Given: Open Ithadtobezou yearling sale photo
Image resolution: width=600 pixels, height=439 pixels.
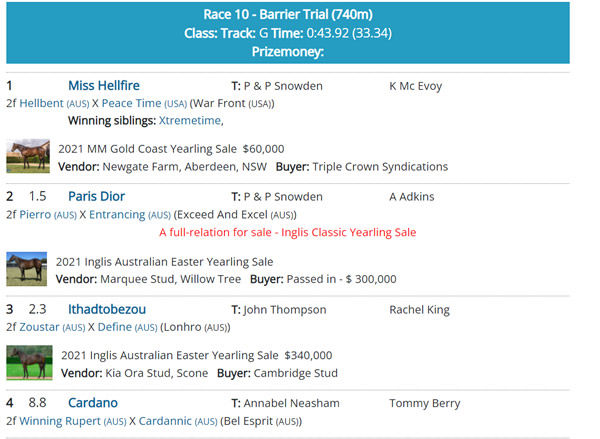Looking at the screenshot, I should pyautogui.click(x=28, y=362).
